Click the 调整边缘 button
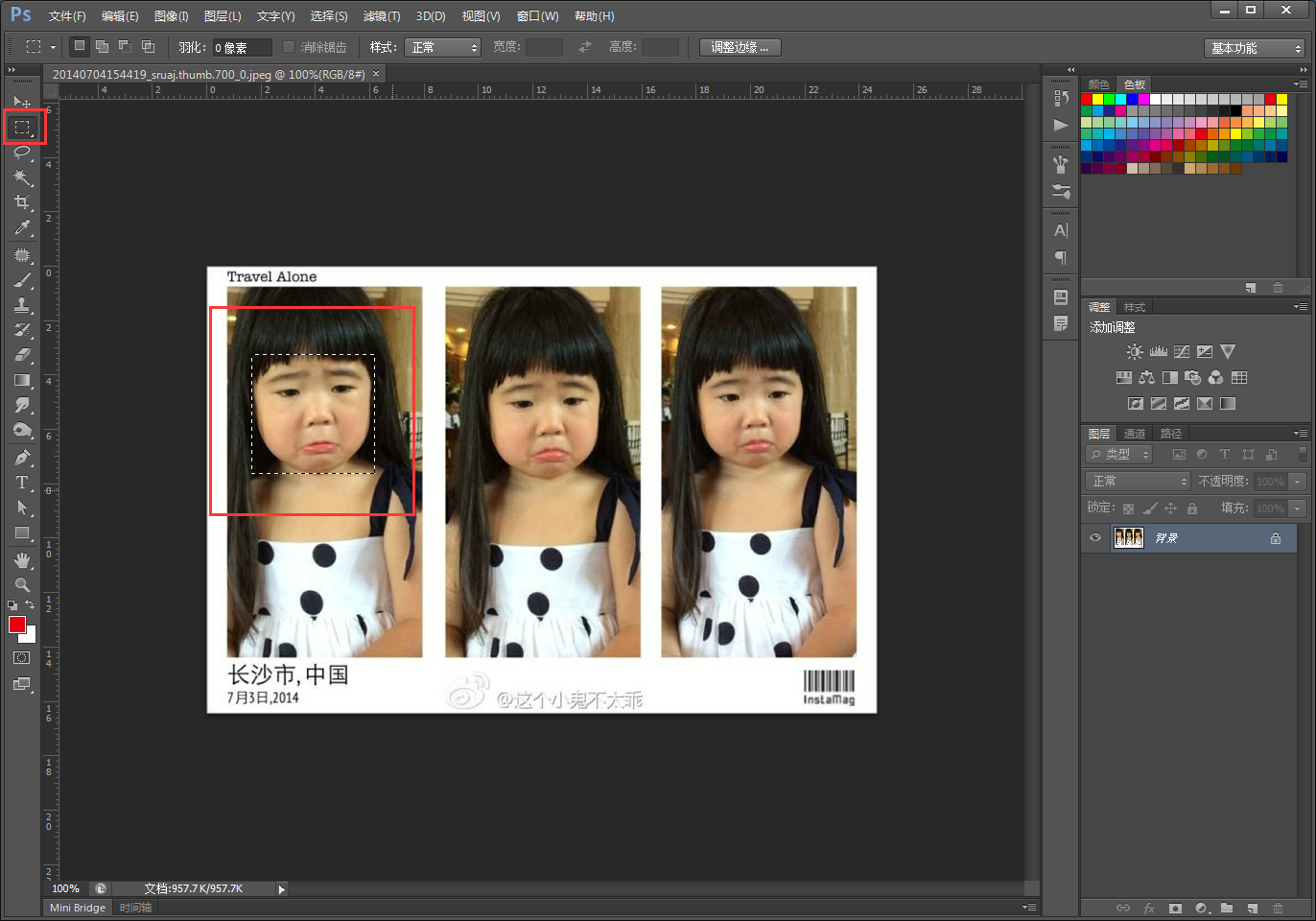 tap(740, 47)
